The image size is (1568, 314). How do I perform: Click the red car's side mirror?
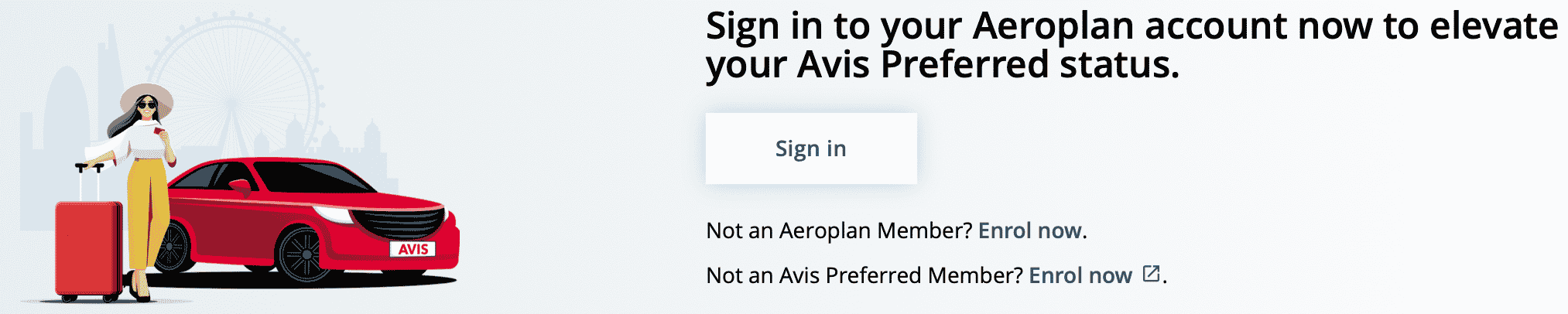241,186
